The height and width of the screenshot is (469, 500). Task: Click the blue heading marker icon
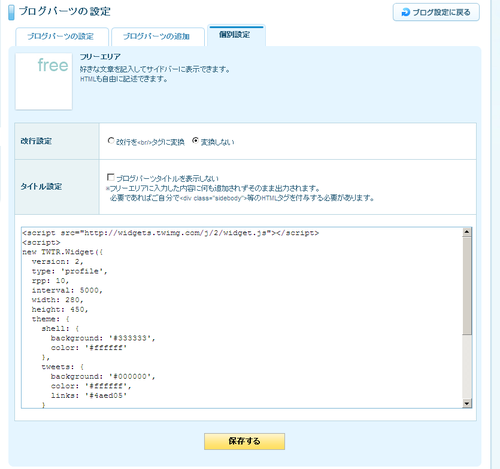tap(11, 12)
